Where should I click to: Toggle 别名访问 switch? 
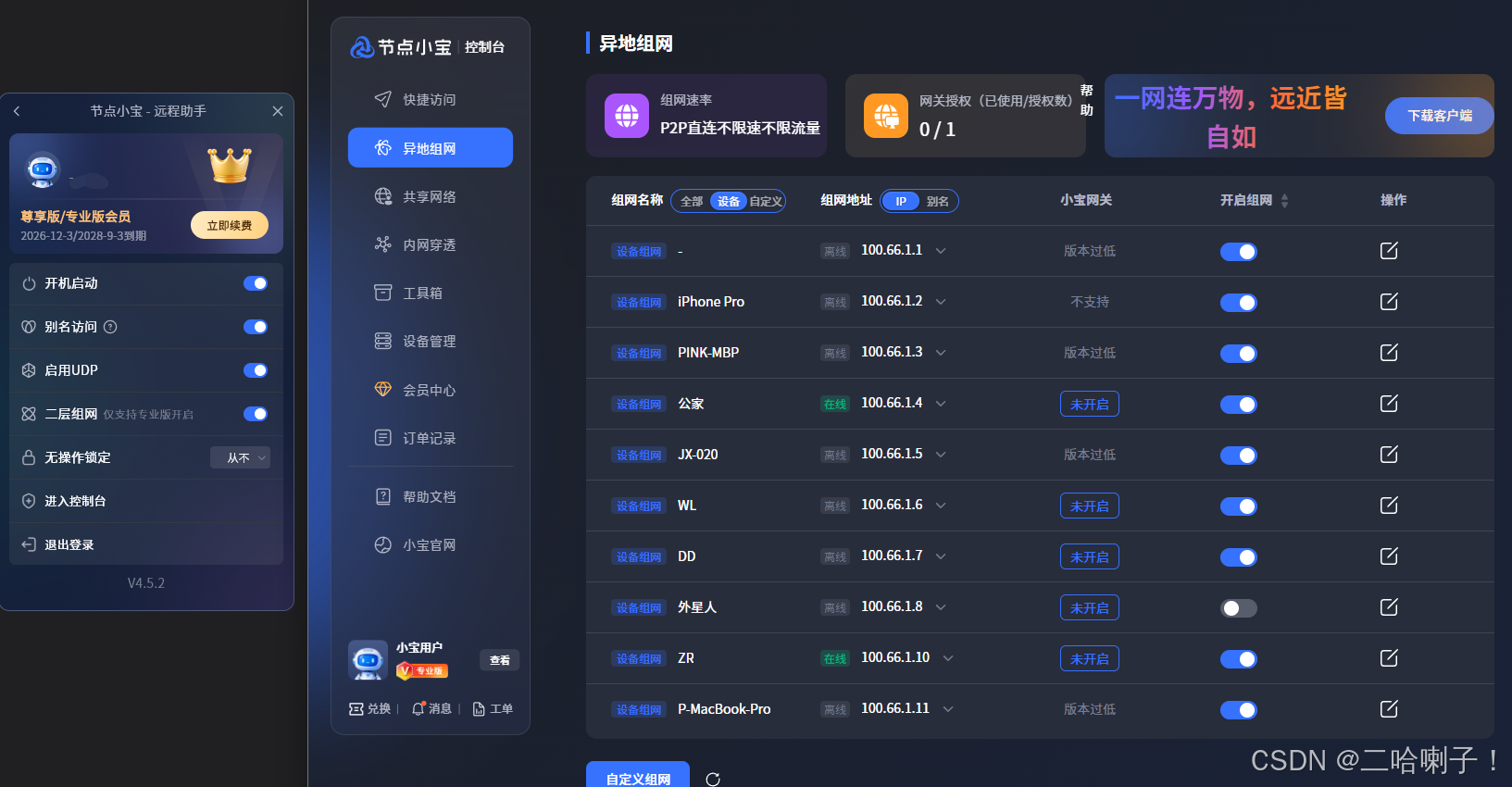click(x=256, y=327)
